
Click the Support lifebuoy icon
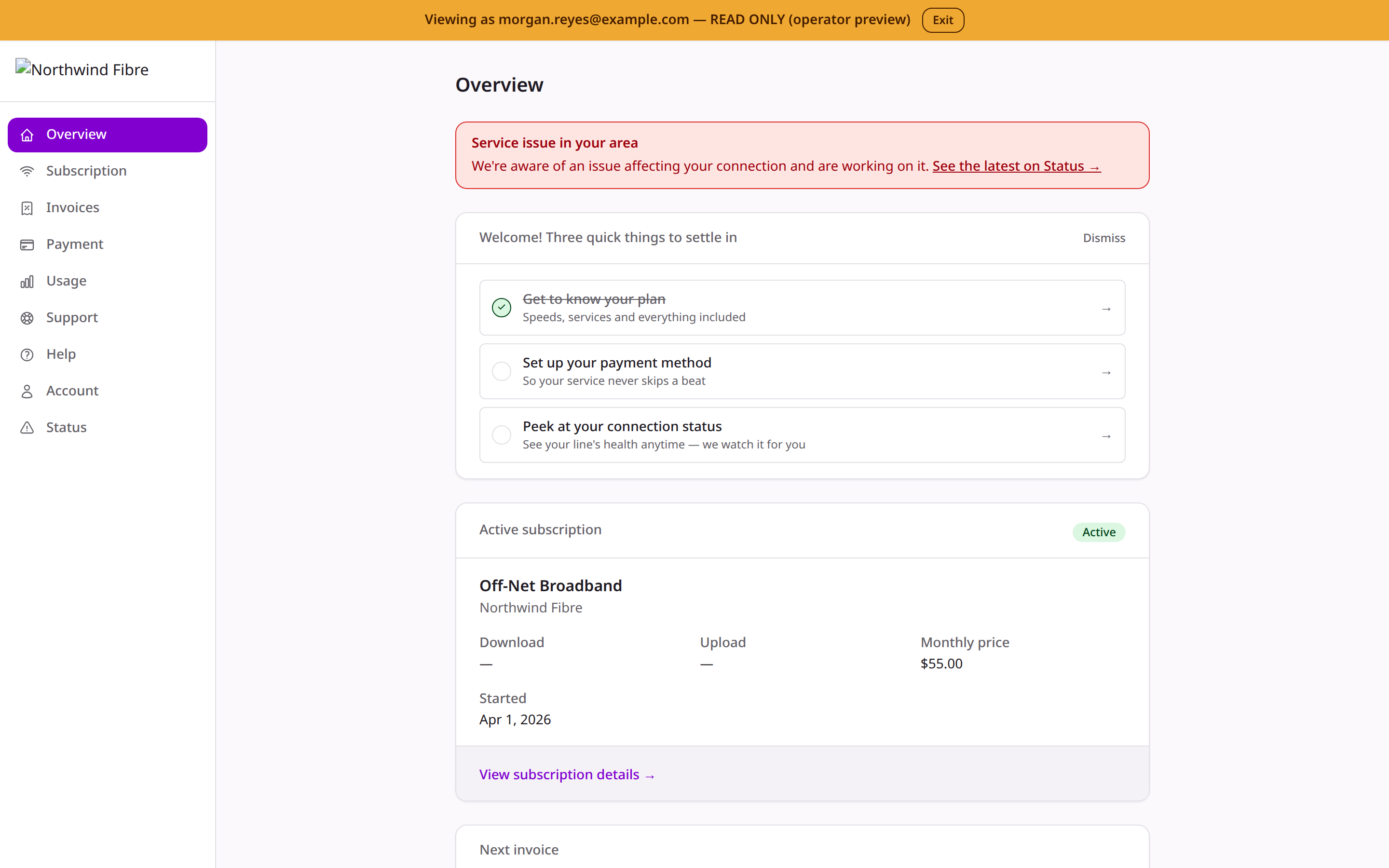27,318
